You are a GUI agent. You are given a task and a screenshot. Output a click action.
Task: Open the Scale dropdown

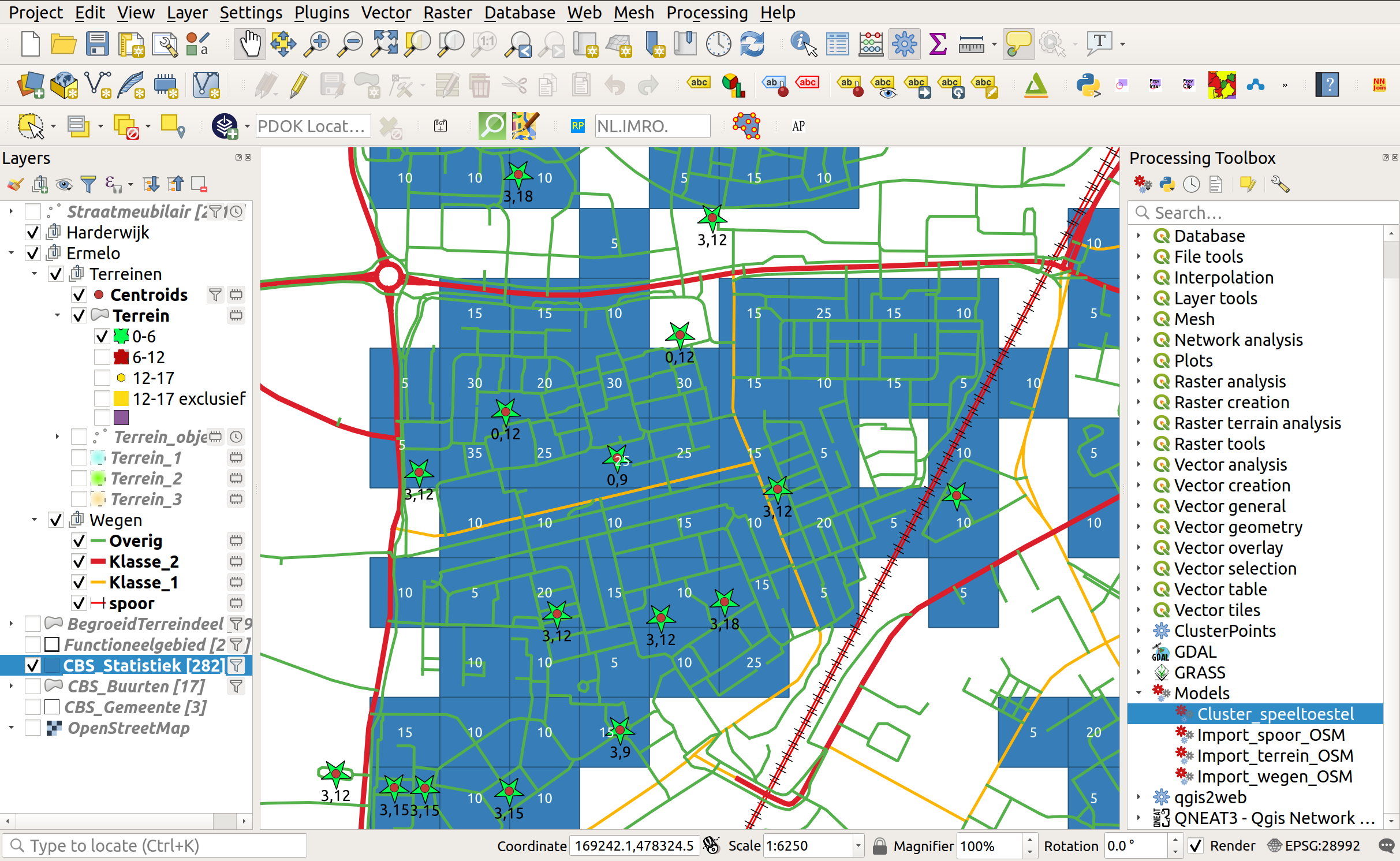[x=858, y=846]
